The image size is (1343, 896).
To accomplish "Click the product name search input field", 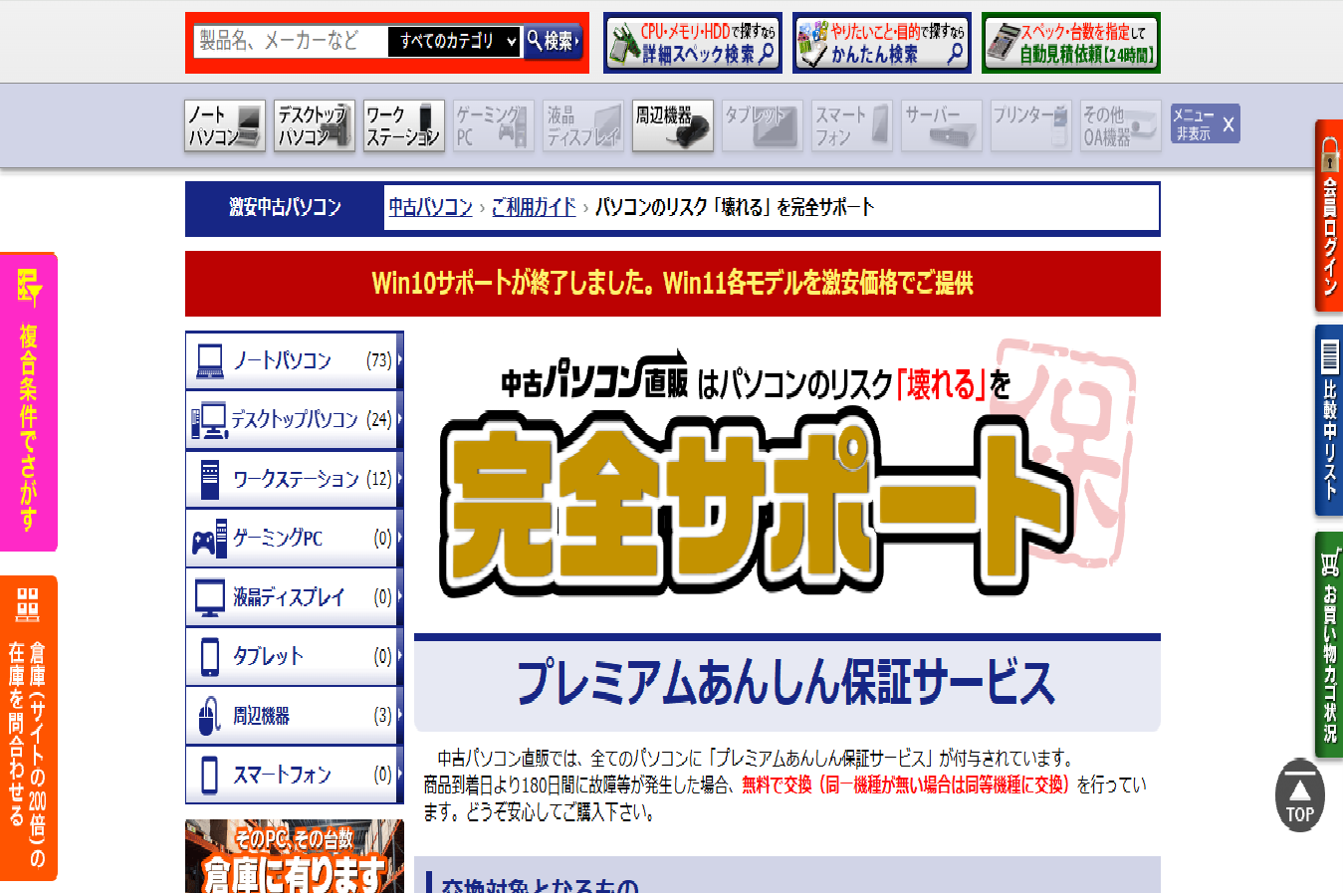I will pyautogui.click(x=289, y=42).
